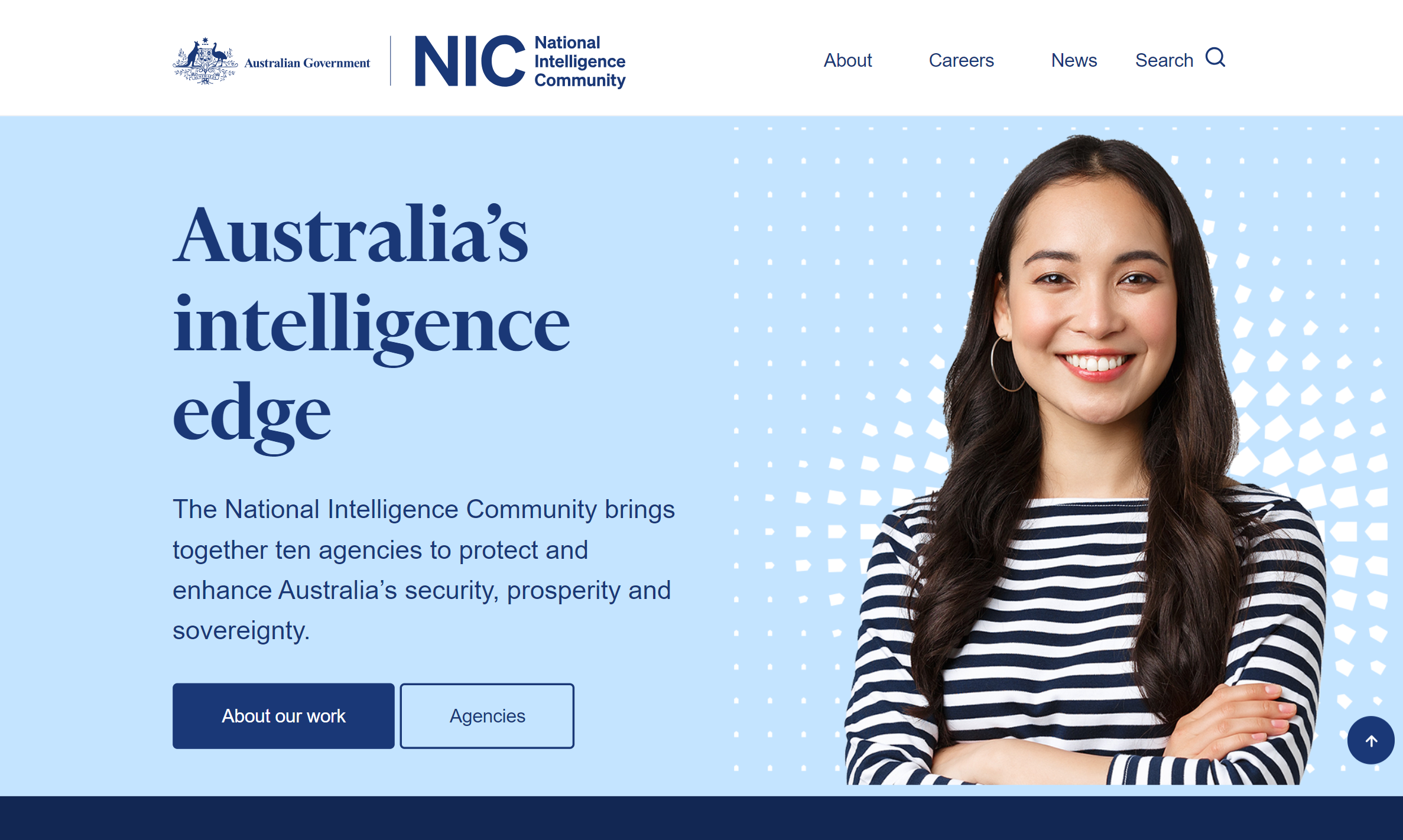Viewport: 1403px width, 840px height.
Task: Click the Search label in the header
Action: (x=1164, y=60)
